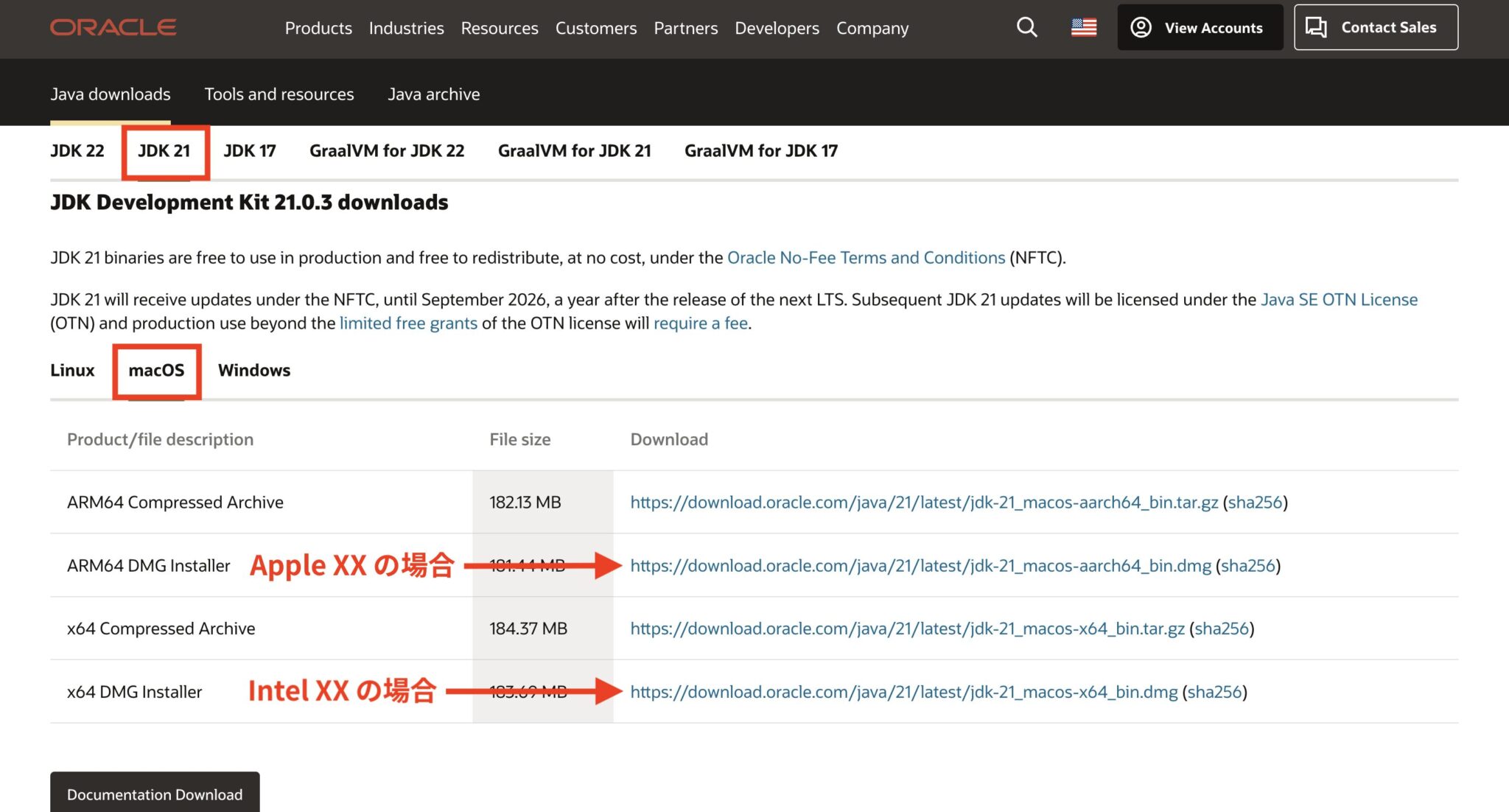Click the limited free grants link
The image size is (1509, 812).
(407, 323)
